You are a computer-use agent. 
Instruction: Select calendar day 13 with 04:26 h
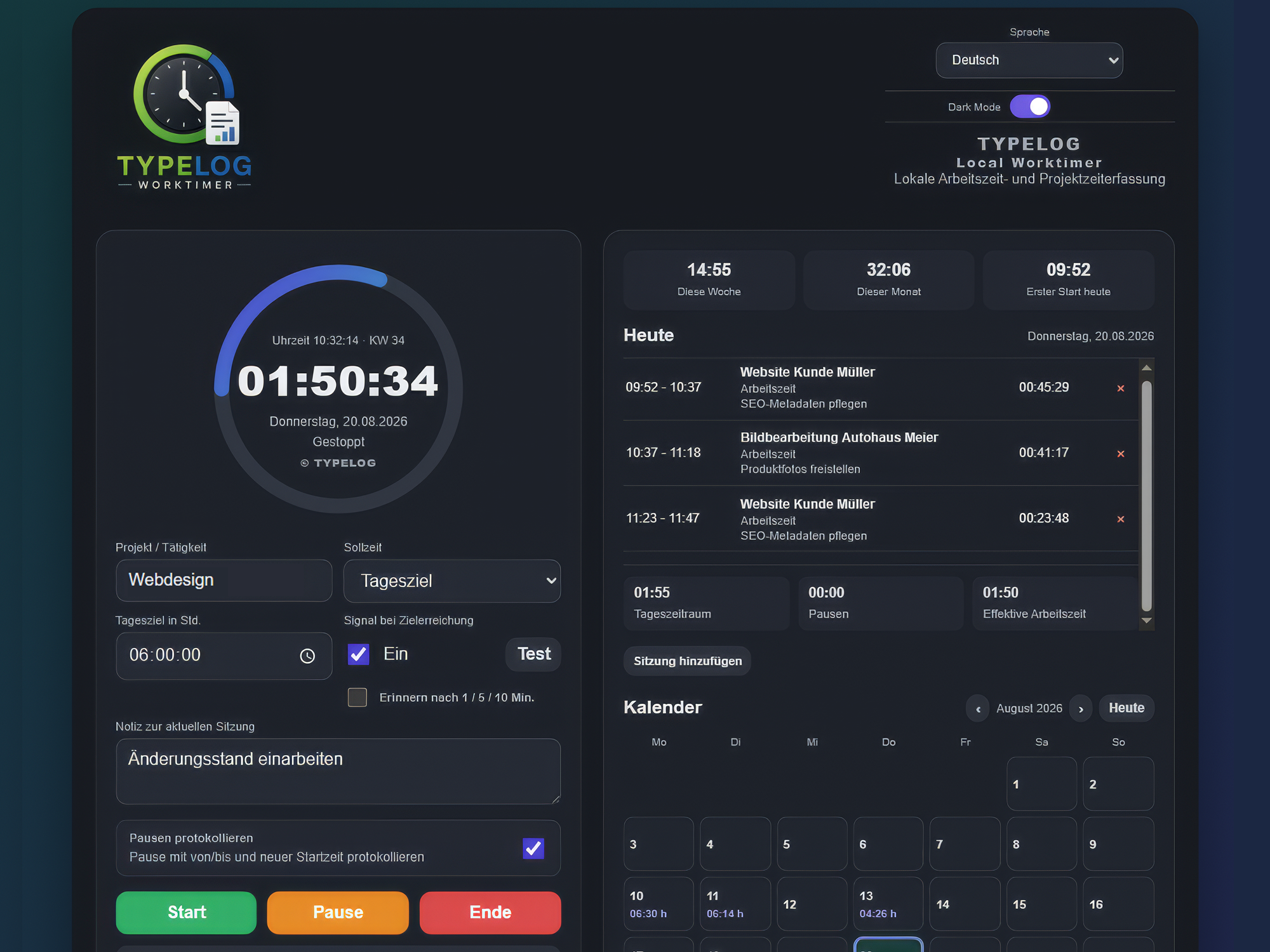[x=888, y=904]
